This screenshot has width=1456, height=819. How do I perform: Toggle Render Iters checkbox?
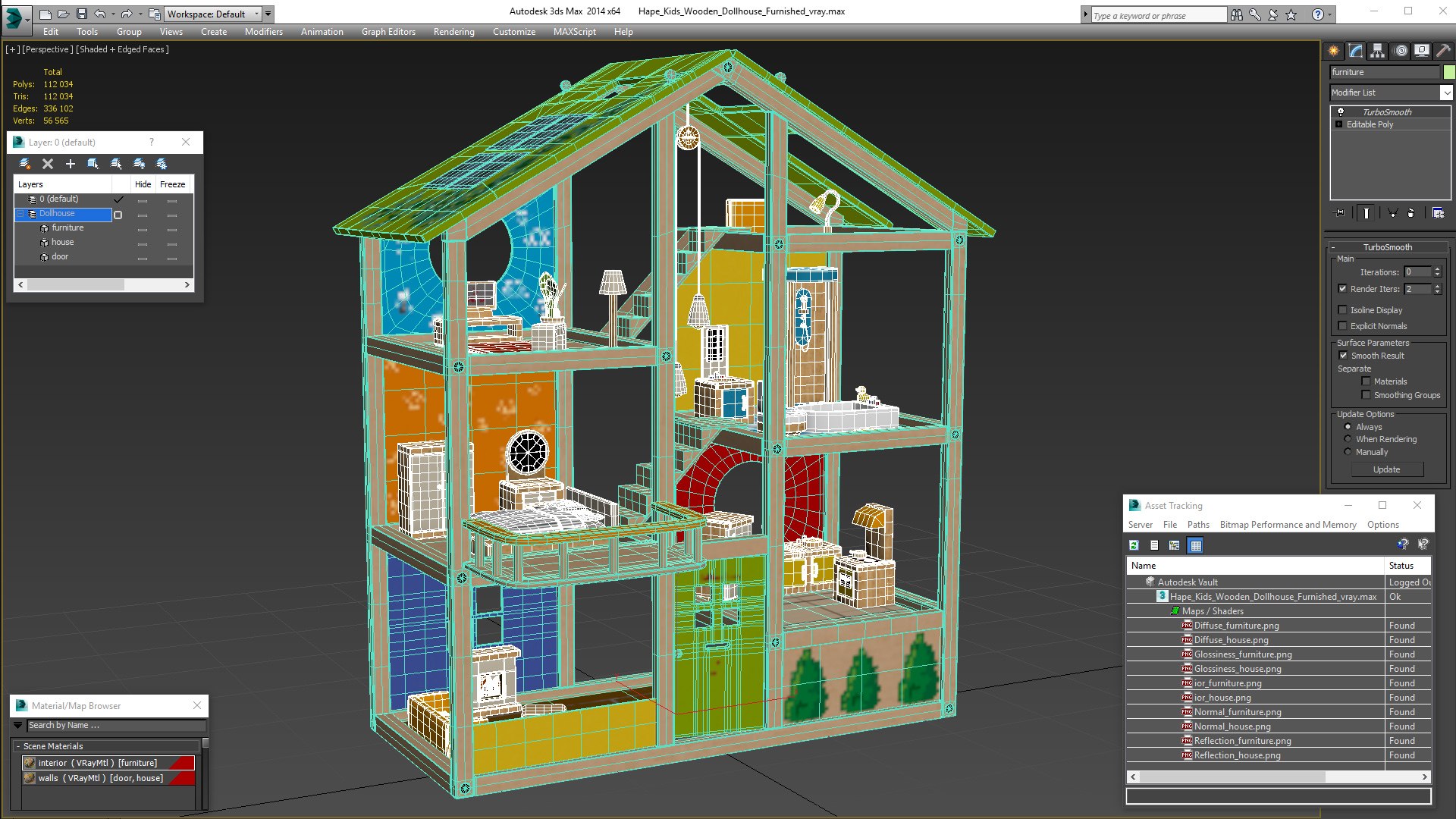(1343, 289)
